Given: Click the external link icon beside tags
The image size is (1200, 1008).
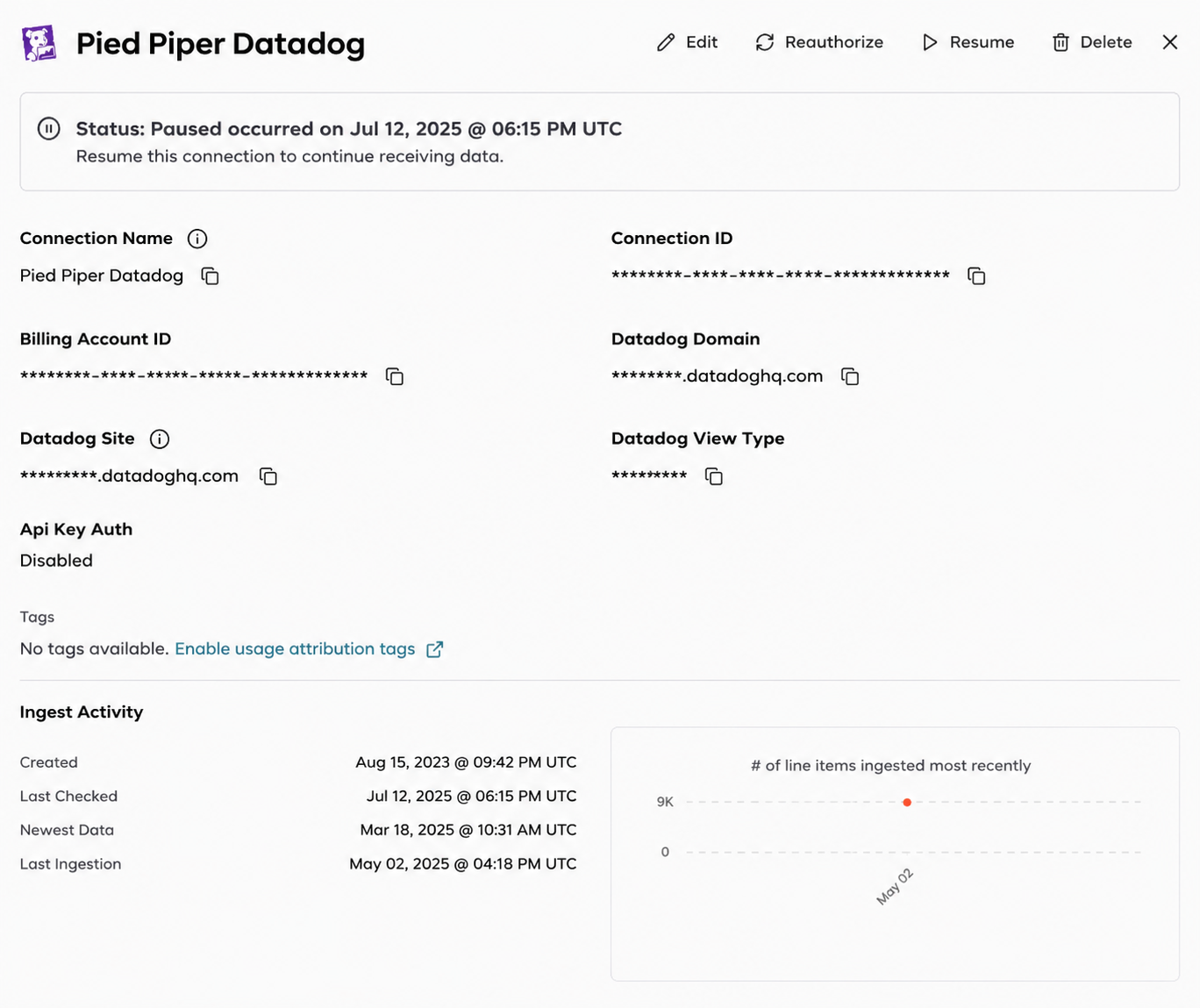Looking at the screenshot, I should coord(435,649).
